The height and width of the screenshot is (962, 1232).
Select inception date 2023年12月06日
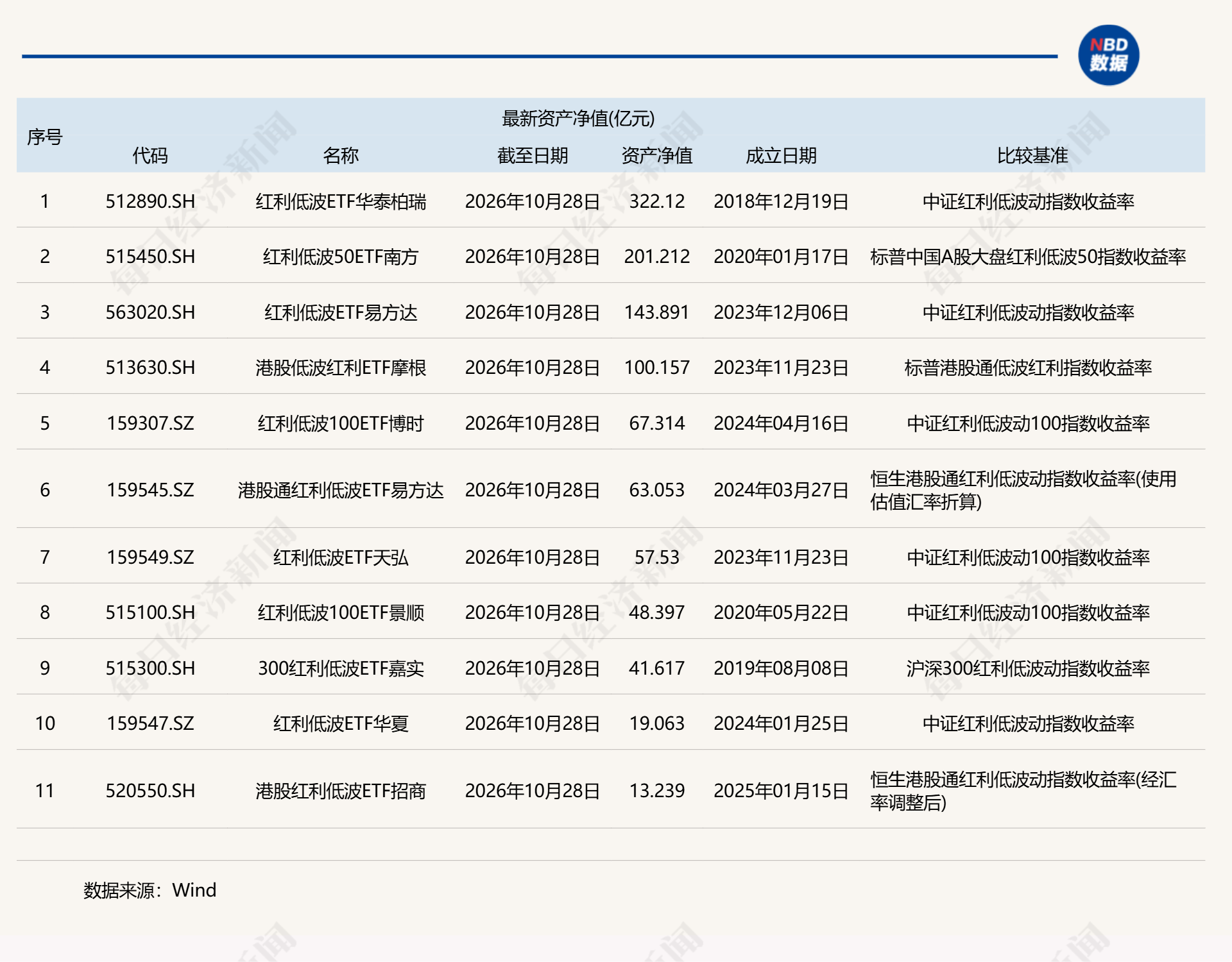[x=781, y=312]
